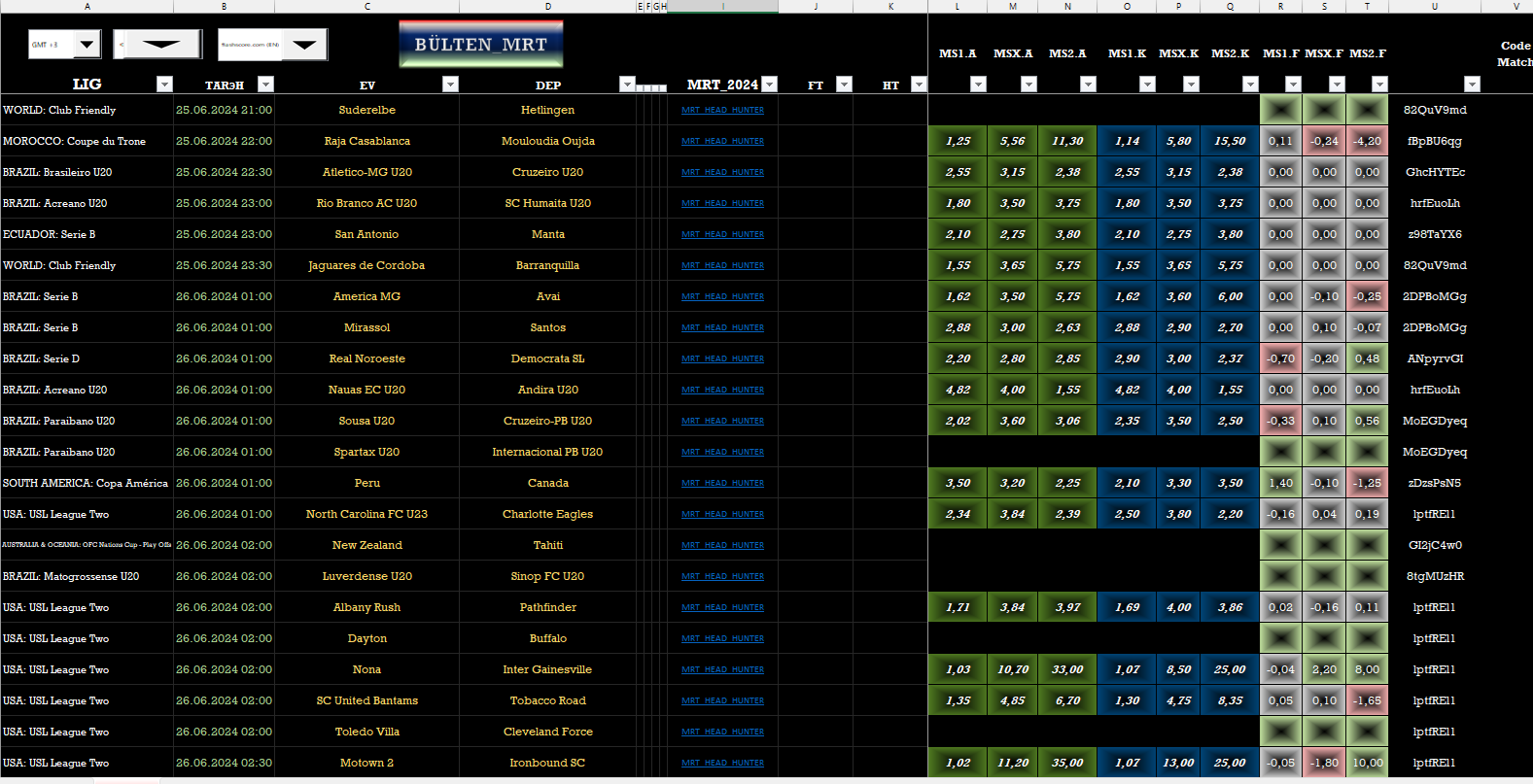1533x784 pixels.
Task: Select the 'ANpyrvGI' match code cell
Action: tap(1435, 358)
